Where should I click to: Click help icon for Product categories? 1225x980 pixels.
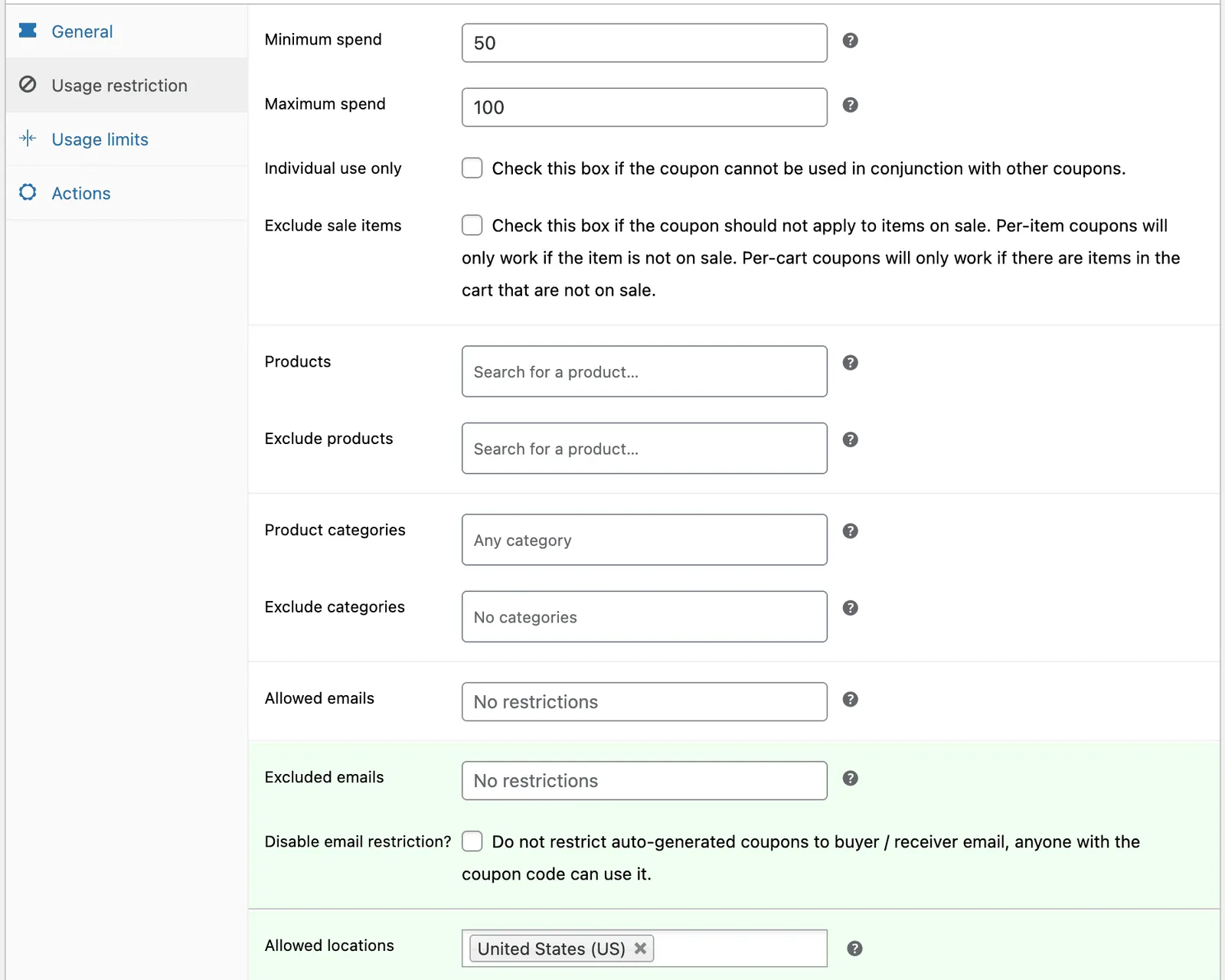[850, 531]
